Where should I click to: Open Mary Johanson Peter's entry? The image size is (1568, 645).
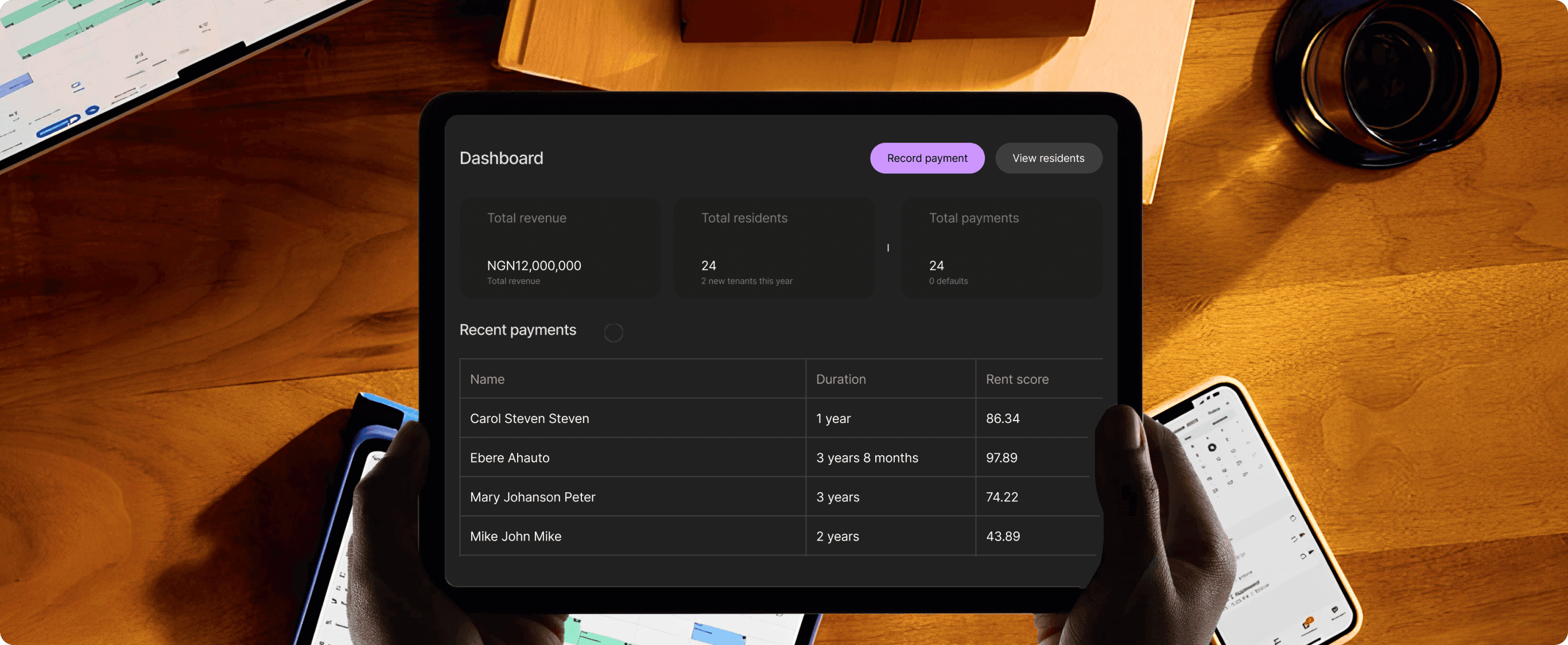pos(532,497)
